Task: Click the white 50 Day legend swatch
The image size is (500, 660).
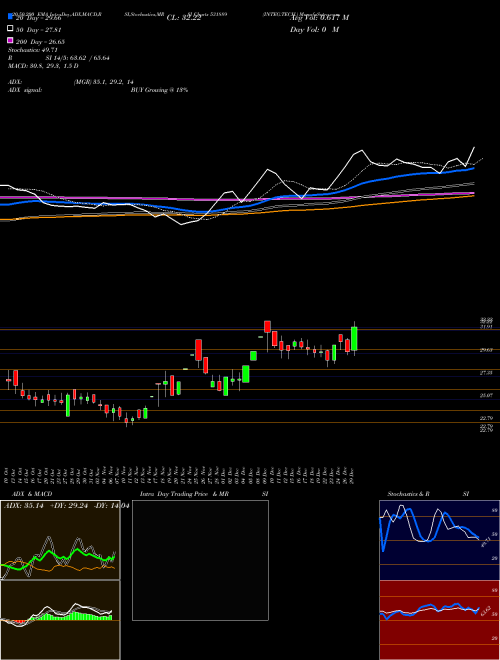Action: tap(10, 29)
